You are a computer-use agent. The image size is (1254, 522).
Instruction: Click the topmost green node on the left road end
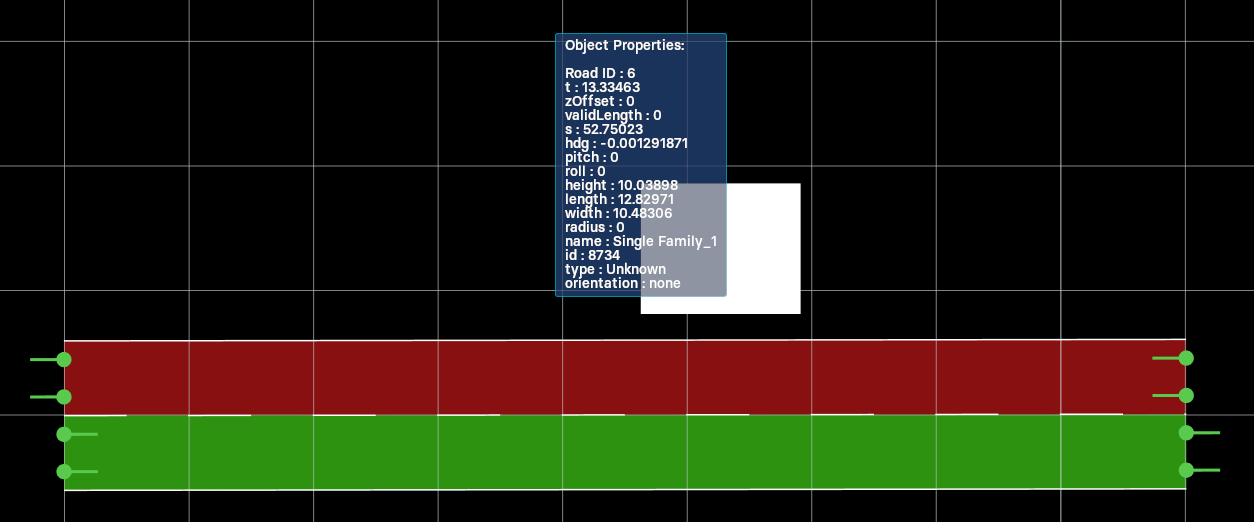click(64, 359)
